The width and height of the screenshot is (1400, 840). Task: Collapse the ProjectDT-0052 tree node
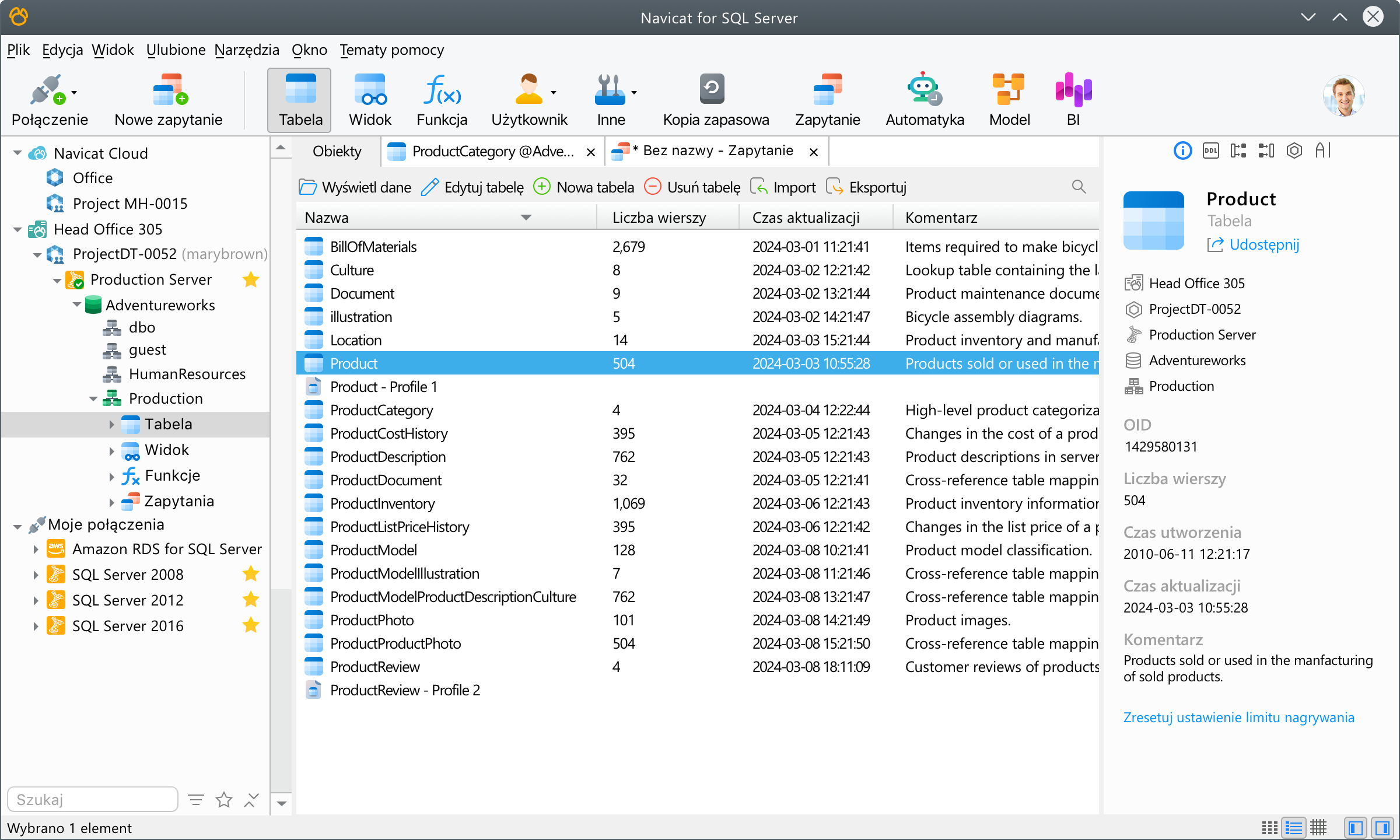click(x=37, y=254)
